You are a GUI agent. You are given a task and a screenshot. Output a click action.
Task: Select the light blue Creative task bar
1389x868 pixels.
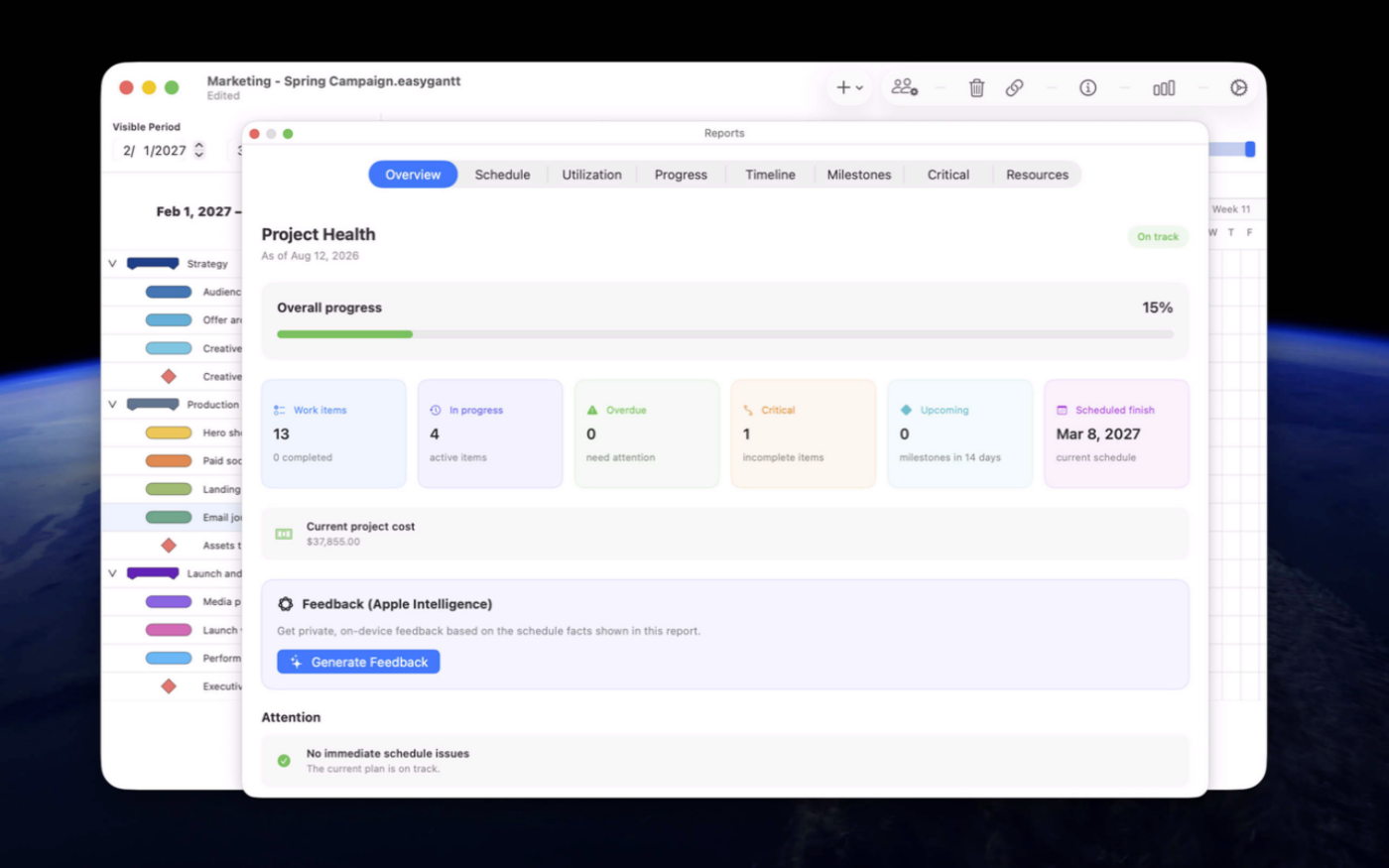point(169,348)
